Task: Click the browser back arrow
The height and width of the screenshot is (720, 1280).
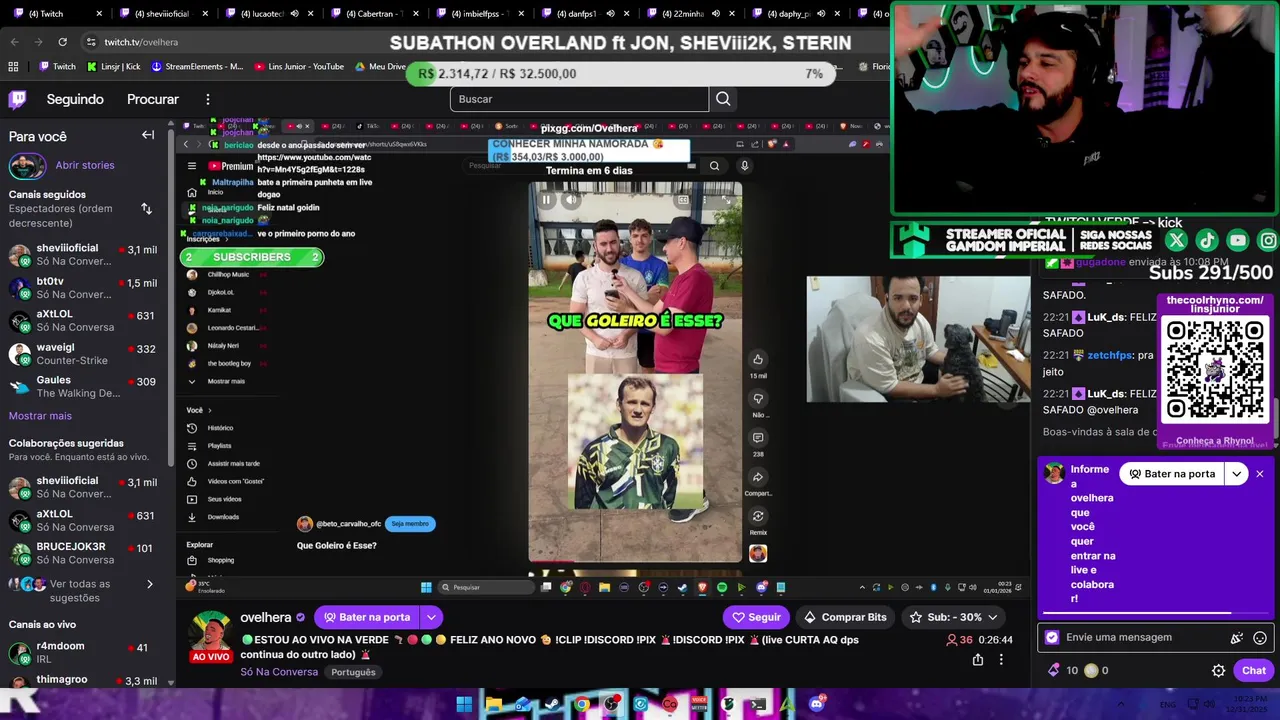Action: pyautogui.click(x=13, y=42)
